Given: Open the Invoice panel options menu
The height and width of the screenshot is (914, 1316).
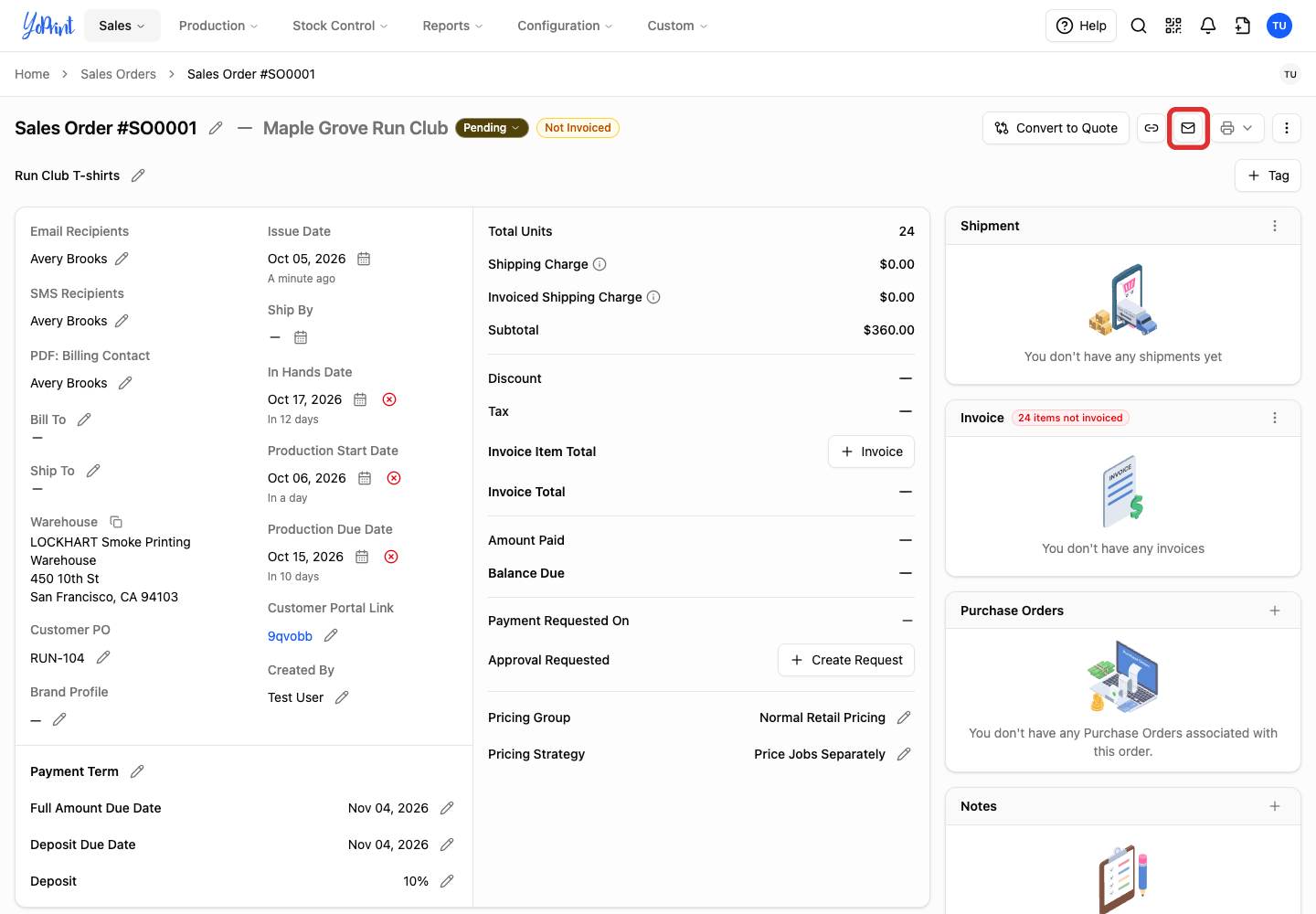Looking at the screenshot, I should coord(1275,418).
